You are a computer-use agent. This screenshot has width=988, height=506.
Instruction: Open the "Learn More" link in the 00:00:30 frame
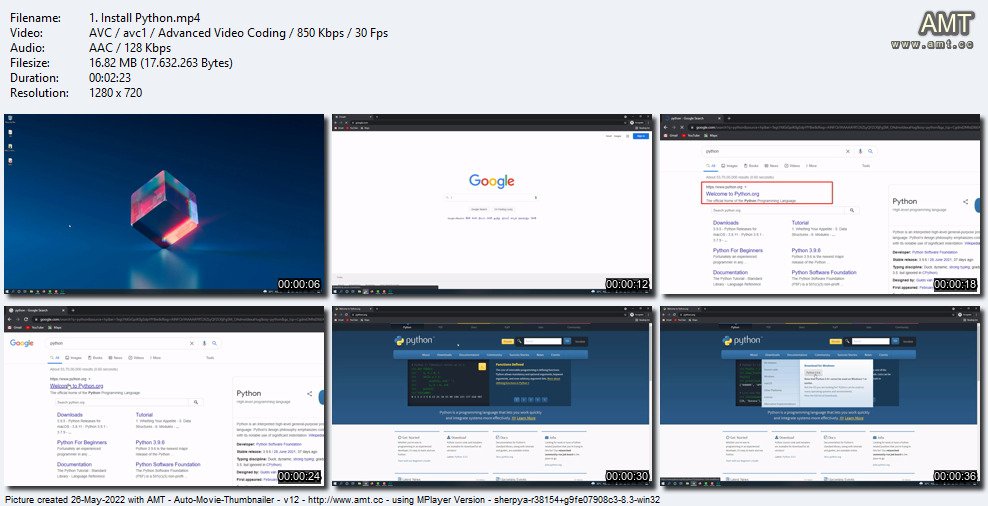(x=526, y=418)
